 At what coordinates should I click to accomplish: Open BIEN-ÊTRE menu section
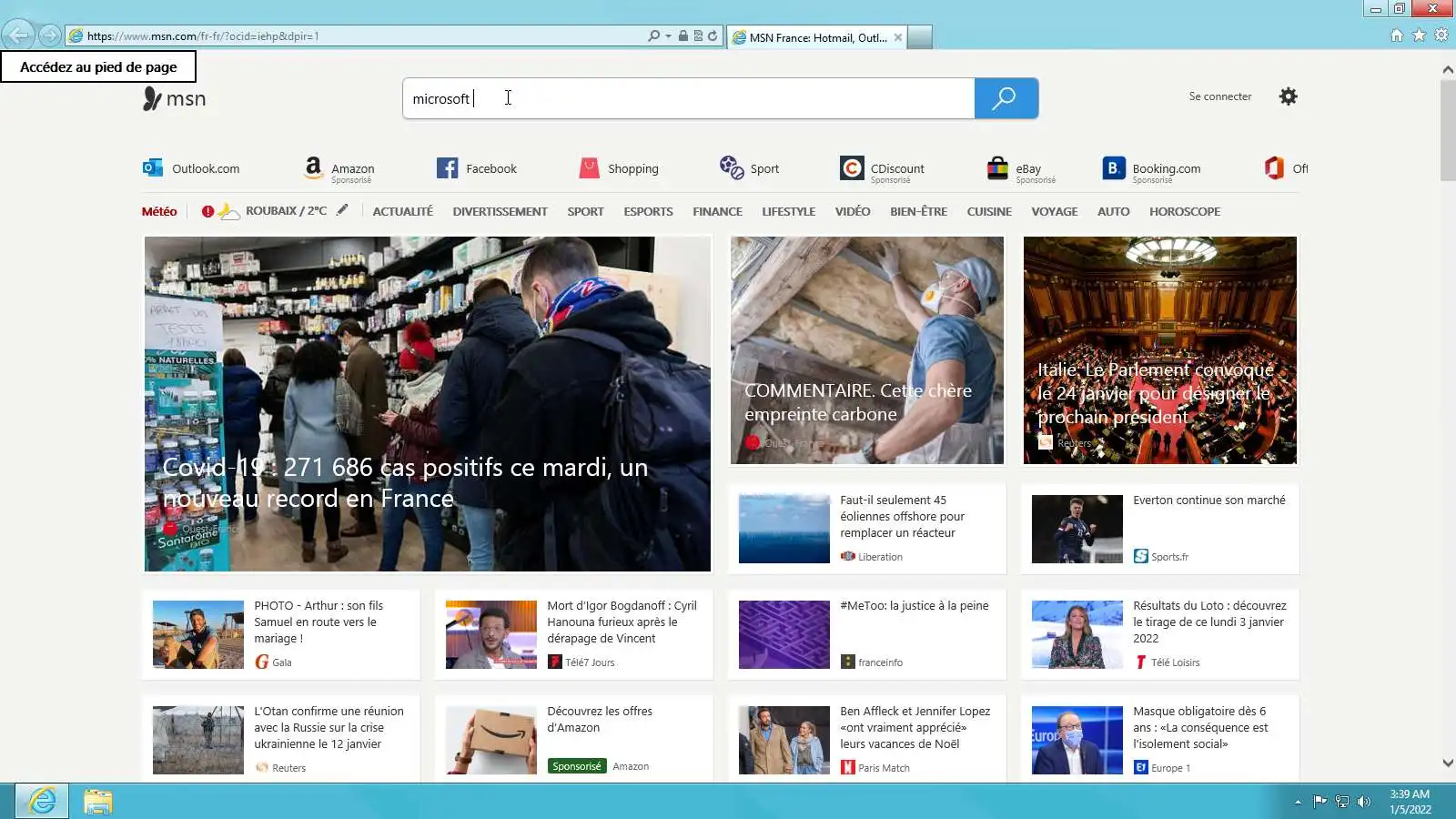point(918,211)
